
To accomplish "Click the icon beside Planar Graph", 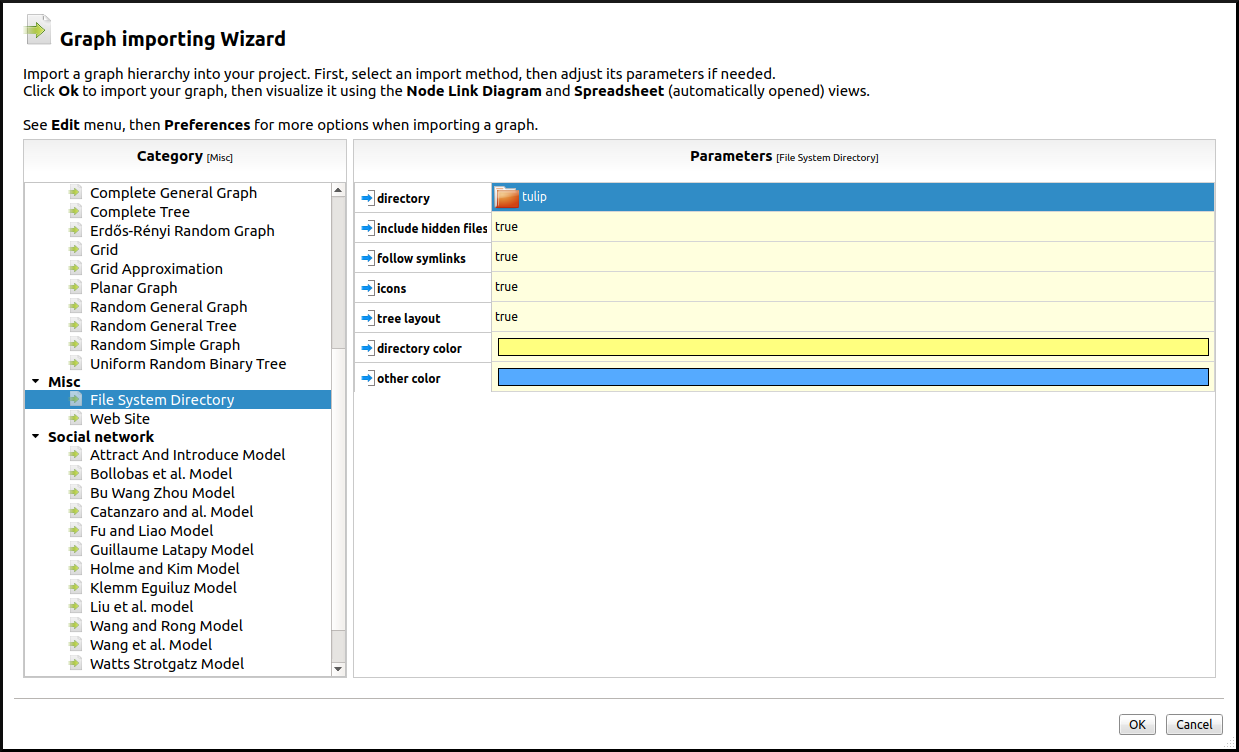I will [76, 288].
